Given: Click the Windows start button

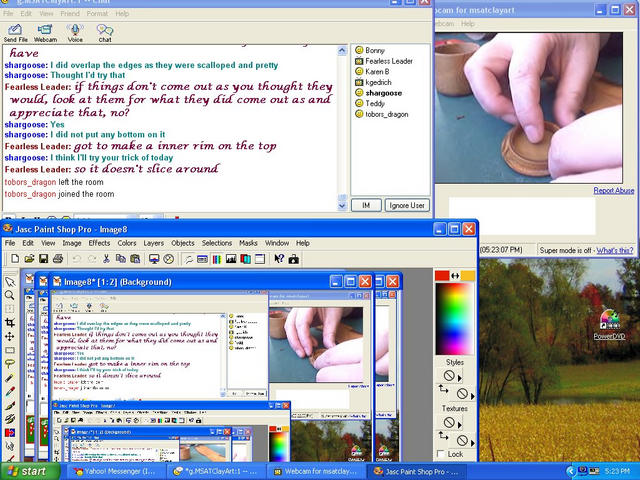Looking at the screenshot, I should (x=29, y=471).
